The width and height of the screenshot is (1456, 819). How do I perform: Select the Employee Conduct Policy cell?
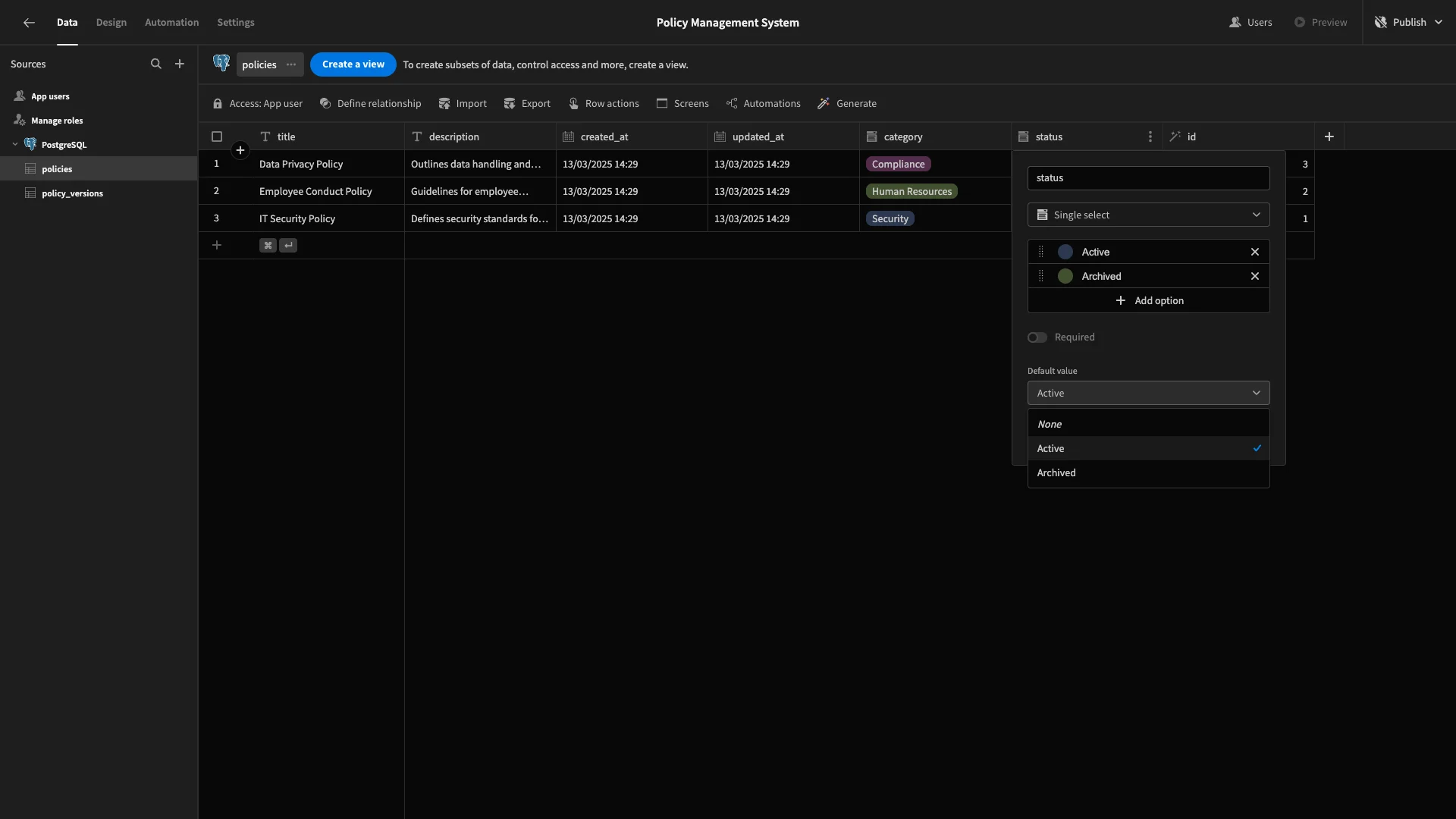[x=328, y=191]
